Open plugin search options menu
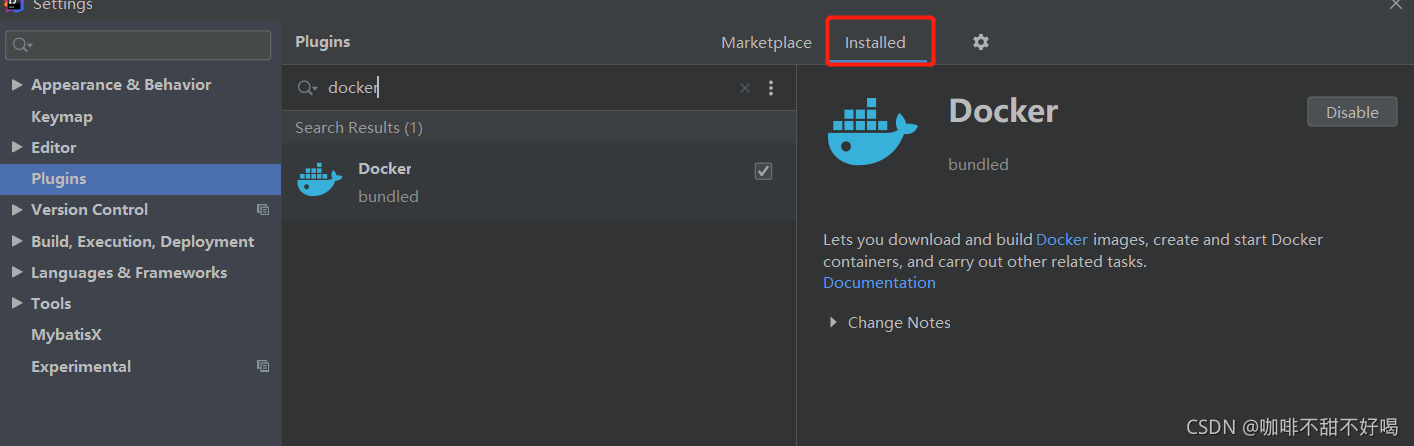This screenshot has width=1414, height=446. [771, 88]
